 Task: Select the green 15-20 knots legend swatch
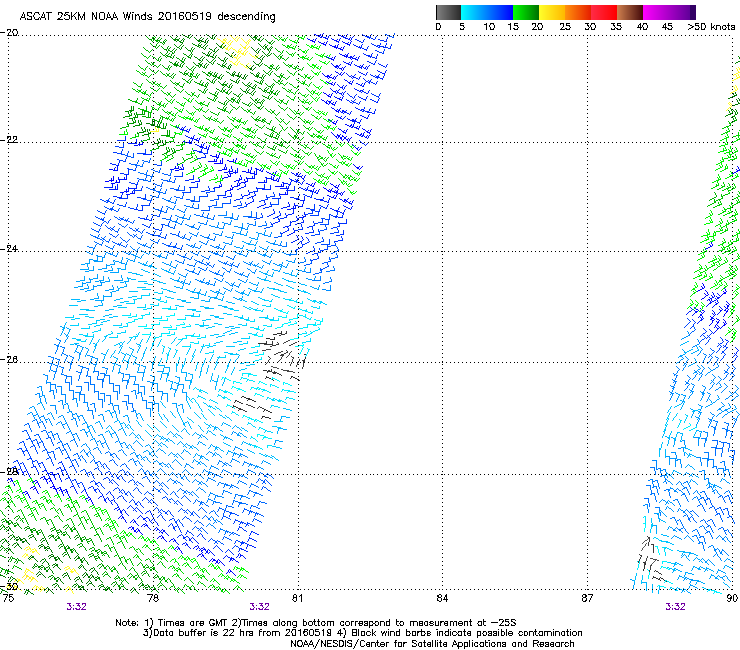point(526,12)
